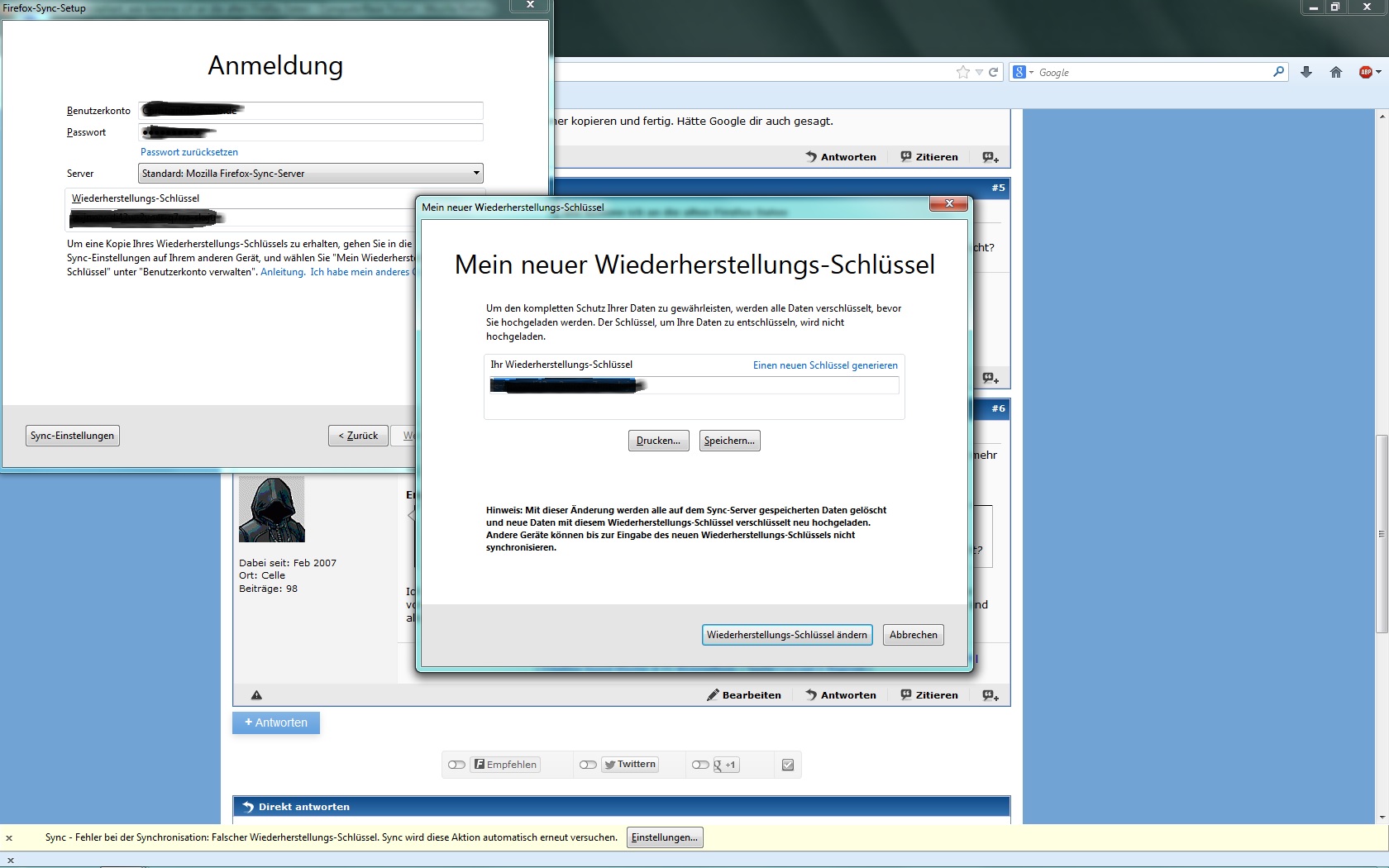The height and width of the screenshot is (868, 1389).
Task: Click Zitieren in the top forum post
Action: [929, 157]
